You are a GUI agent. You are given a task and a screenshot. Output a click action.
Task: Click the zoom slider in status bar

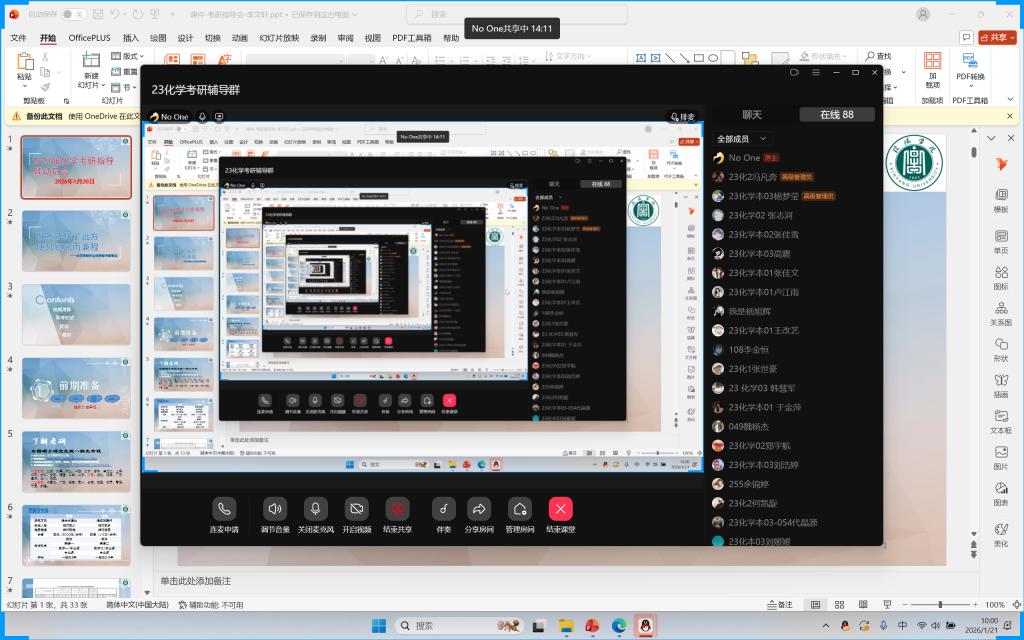(x=941, y=605)
